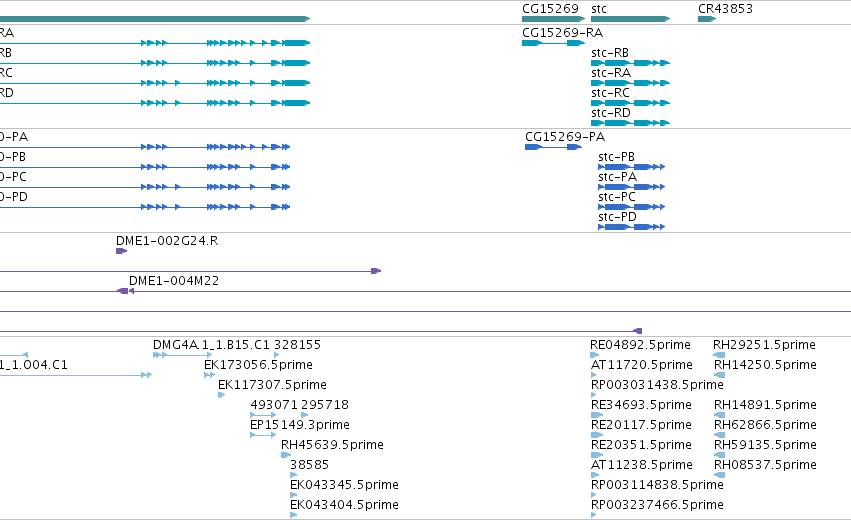
Task: Click the CG15269 gene arrow glyph
Action: coord(554,19)
